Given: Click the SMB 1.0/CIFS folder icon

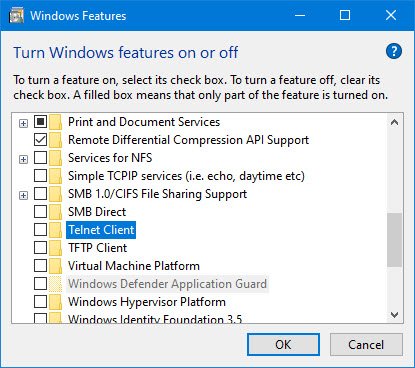Looking at the screenshot, I should pos(55,194).
